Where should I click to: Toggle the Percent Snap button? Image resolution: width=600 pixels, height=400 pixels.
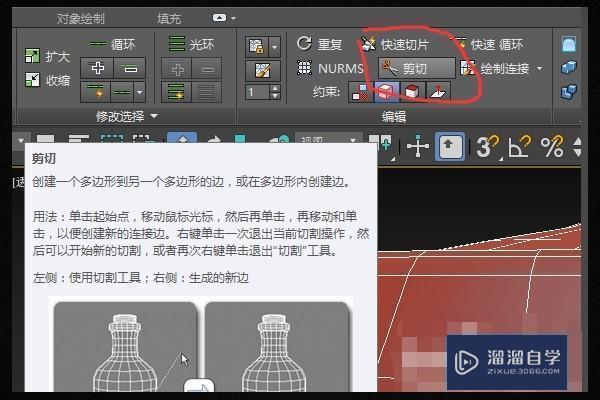coord(551,146)
